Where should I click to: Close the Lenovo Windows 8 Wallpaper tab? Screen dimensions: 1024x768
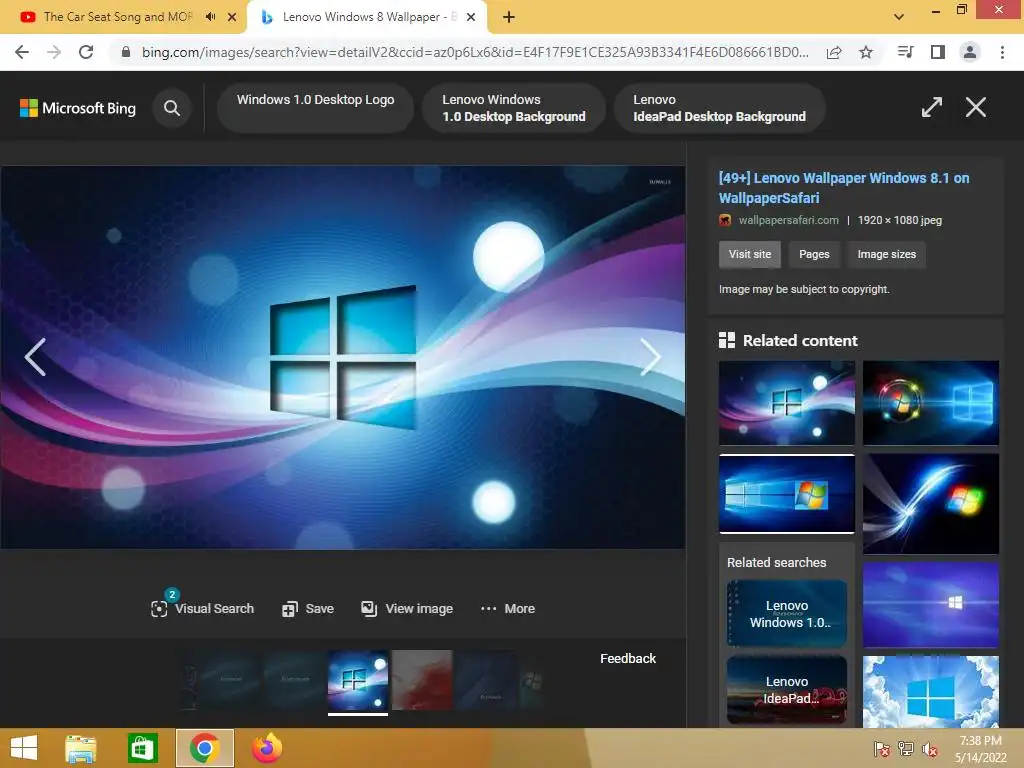pos(470,17)
